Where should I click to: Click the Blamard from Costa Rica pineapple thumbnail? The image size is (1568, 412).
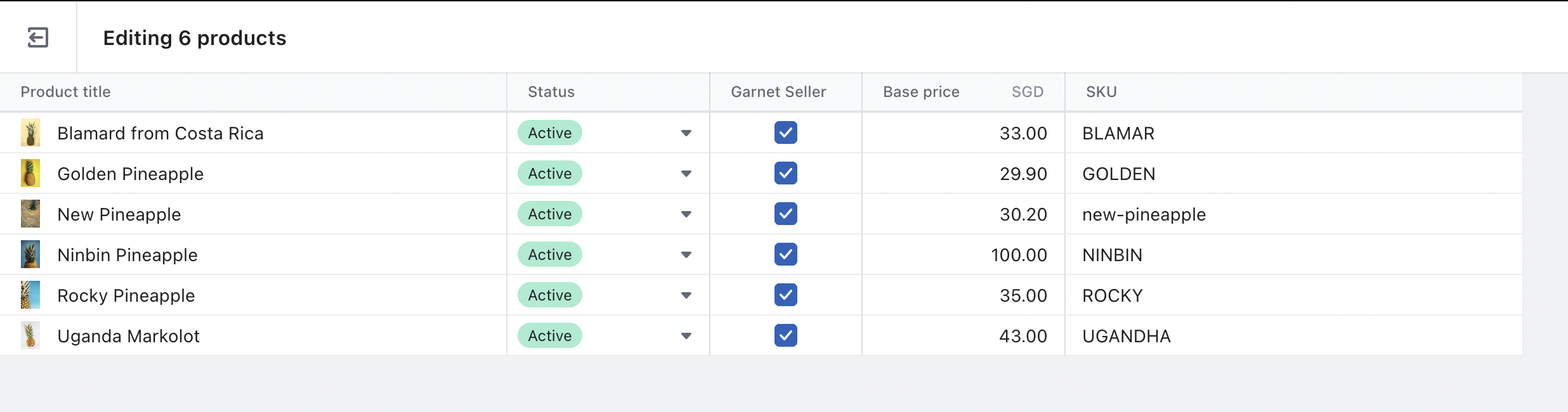30,132
